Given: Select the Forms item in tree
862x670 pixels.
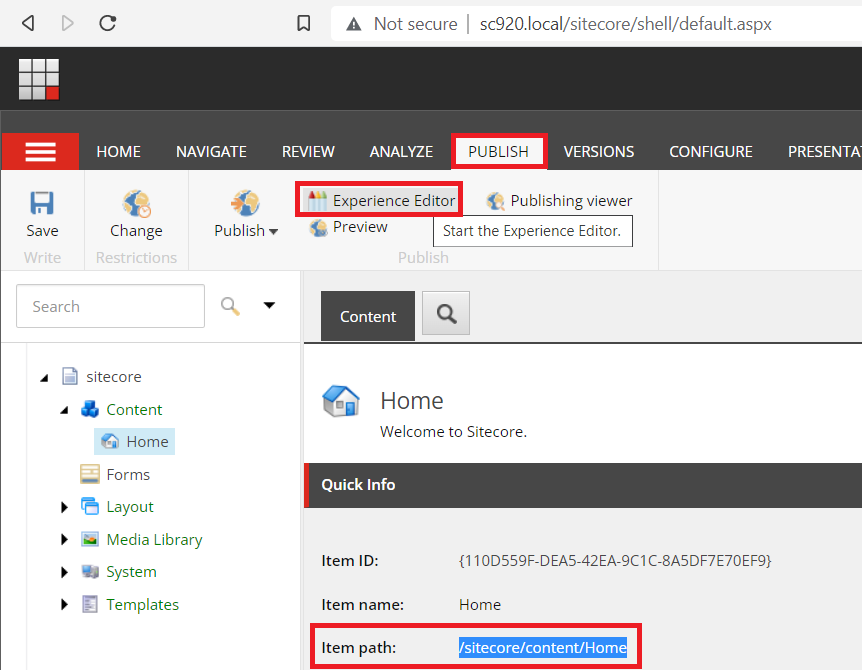Looking at the screenshot, I should pos(127,475).
